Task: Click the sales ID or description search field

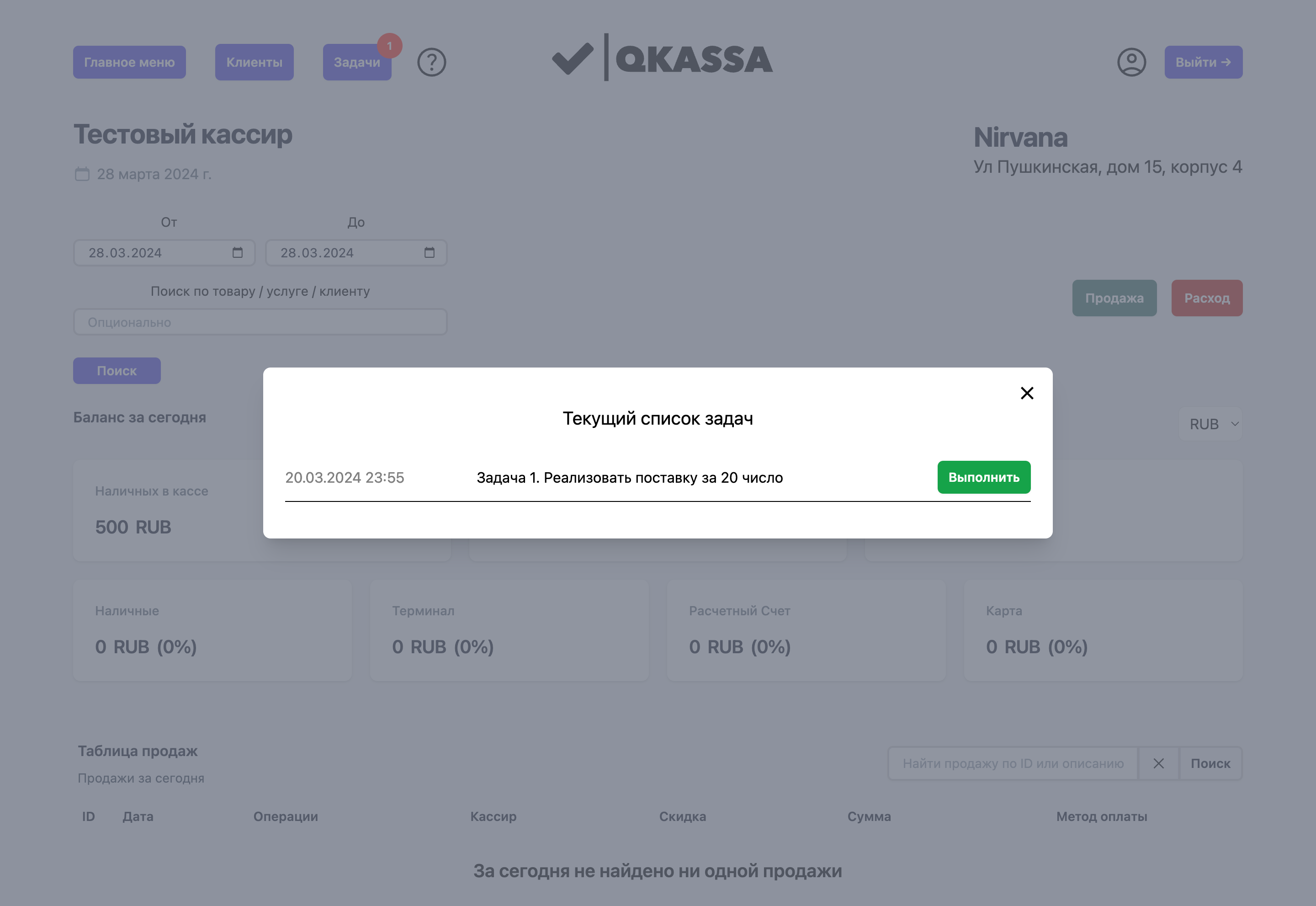Action: click(x=1013, y=763)
